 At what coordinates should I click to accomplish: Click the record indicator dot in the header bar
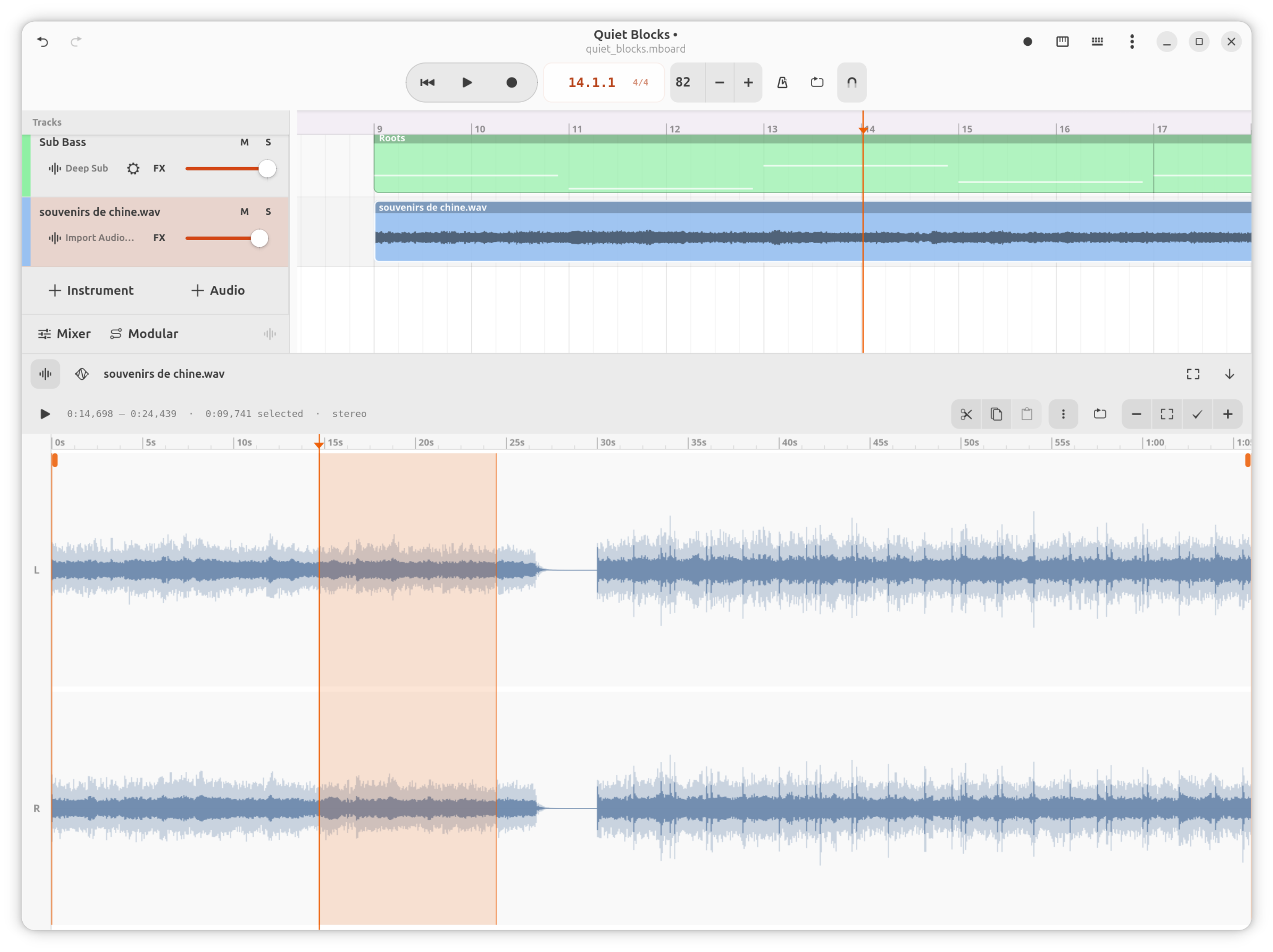tap(1027, 41)
